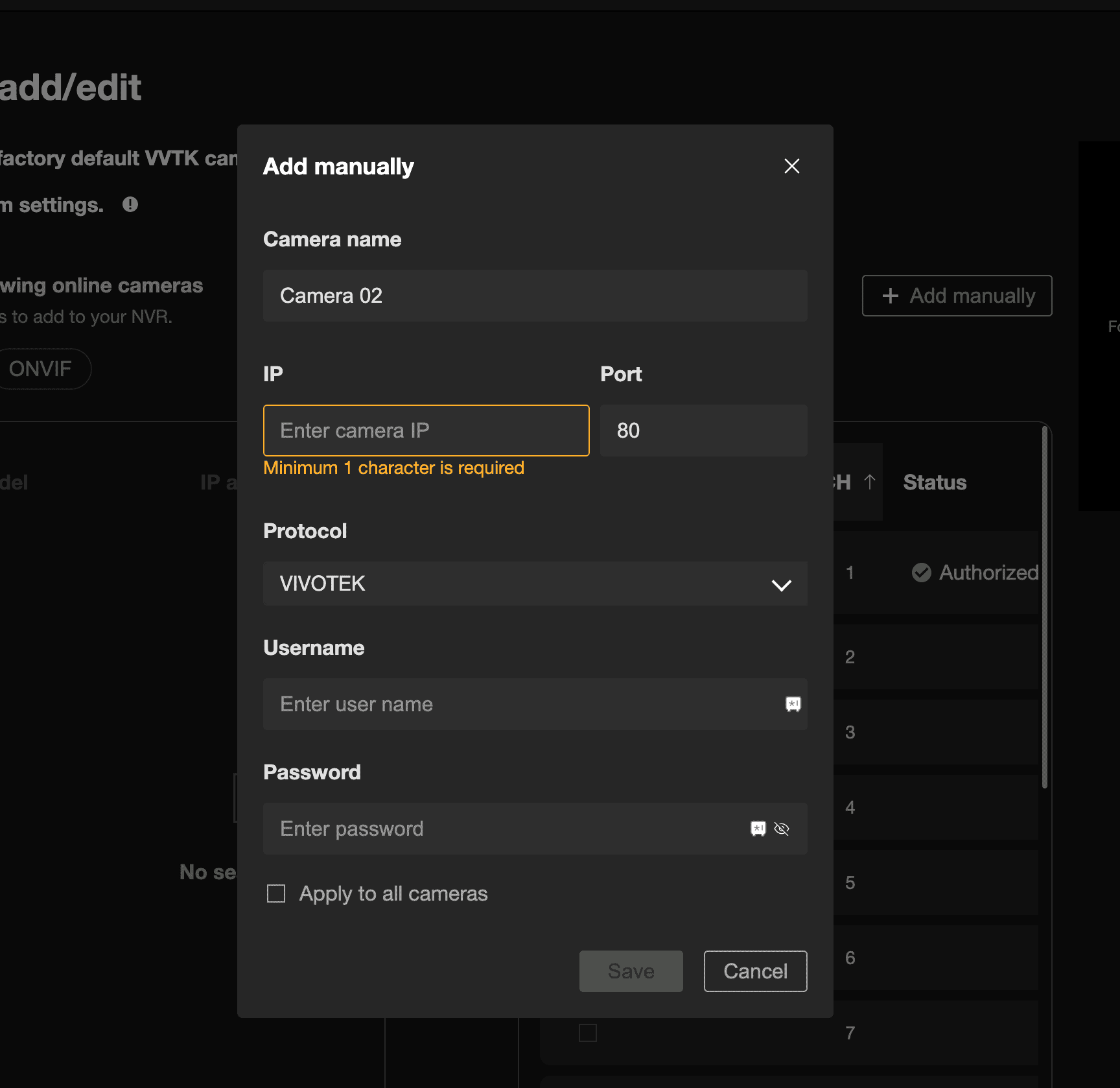
Task: Click the password manager icon in Username field
Action: tap(793, 704)
